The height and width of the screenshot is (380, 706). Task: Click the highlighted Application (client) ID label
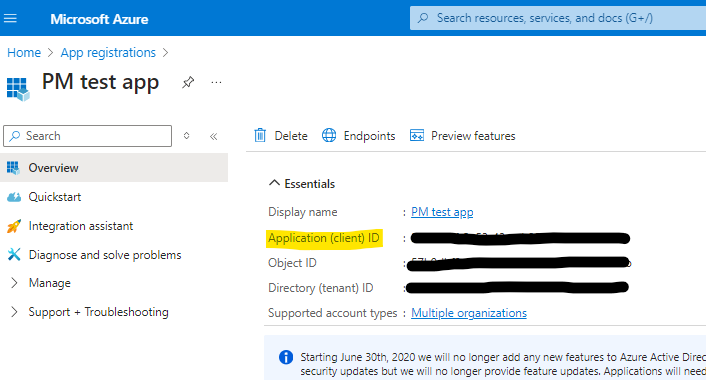(324, 238)
